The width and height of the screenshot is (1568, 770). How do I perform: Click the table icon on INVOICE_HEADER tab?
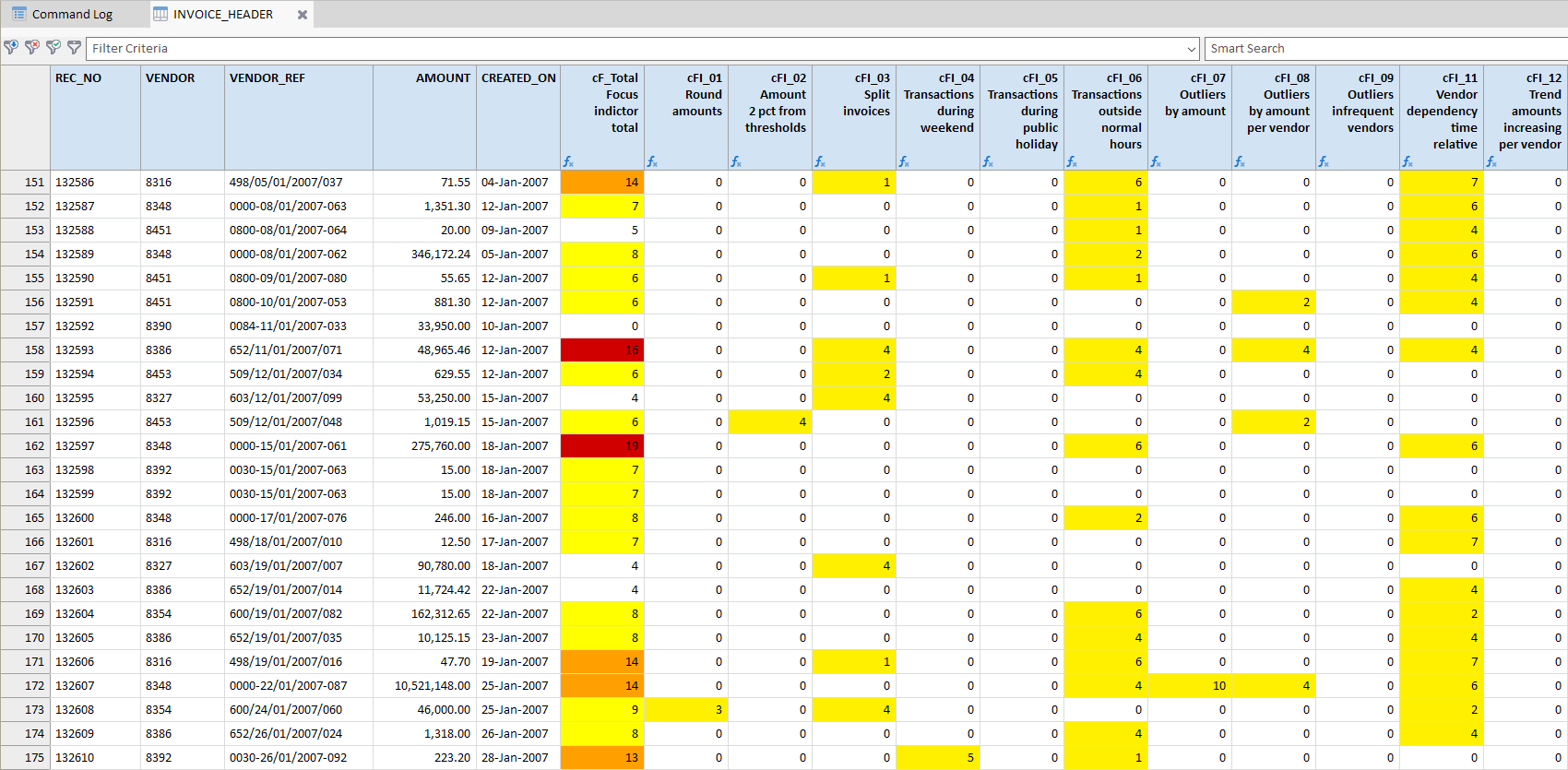click(160, 14)
